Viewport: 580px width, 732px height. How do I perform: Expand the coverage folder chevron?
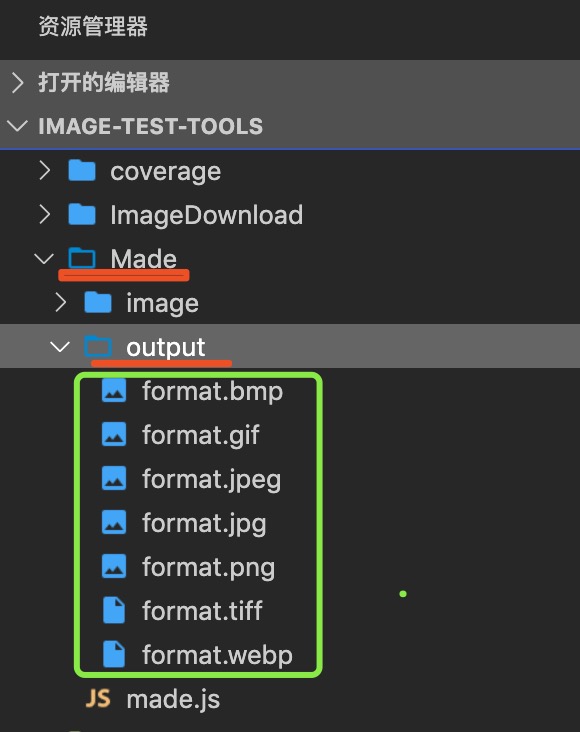(44, 170)
